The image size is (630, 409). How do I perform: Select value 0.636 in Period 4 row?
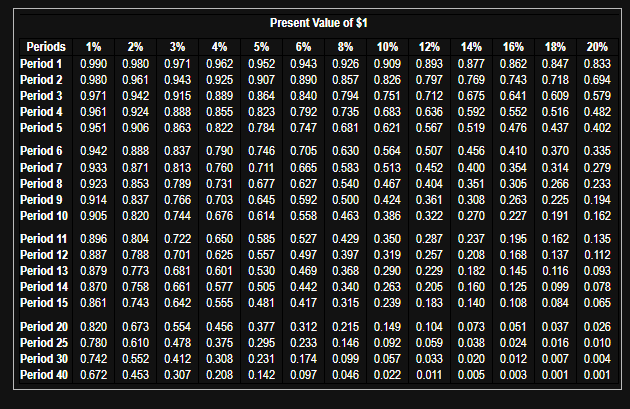[429, 112]
